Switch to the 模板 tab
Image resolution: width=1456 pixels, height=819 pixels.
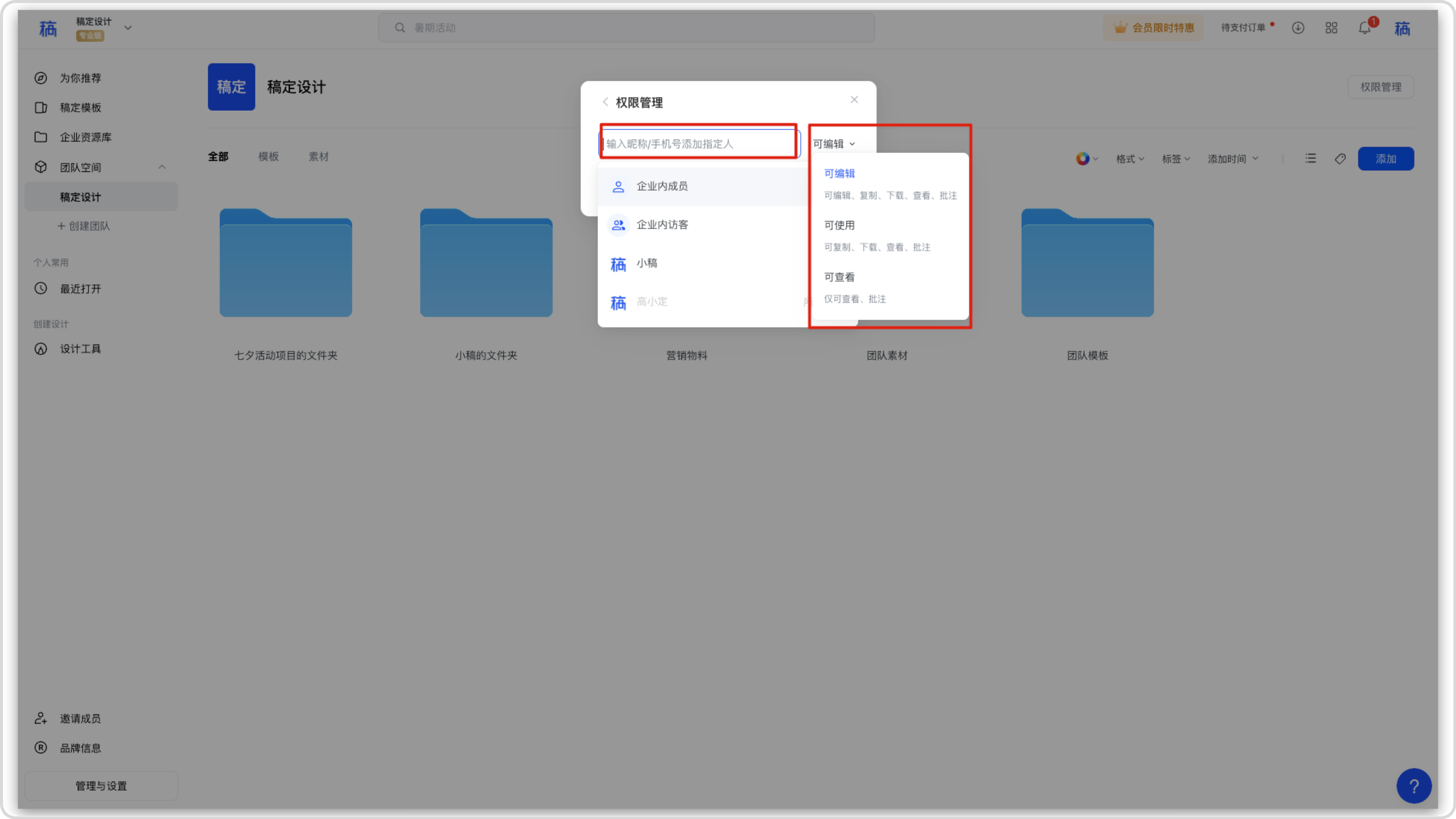coord(268,157)
